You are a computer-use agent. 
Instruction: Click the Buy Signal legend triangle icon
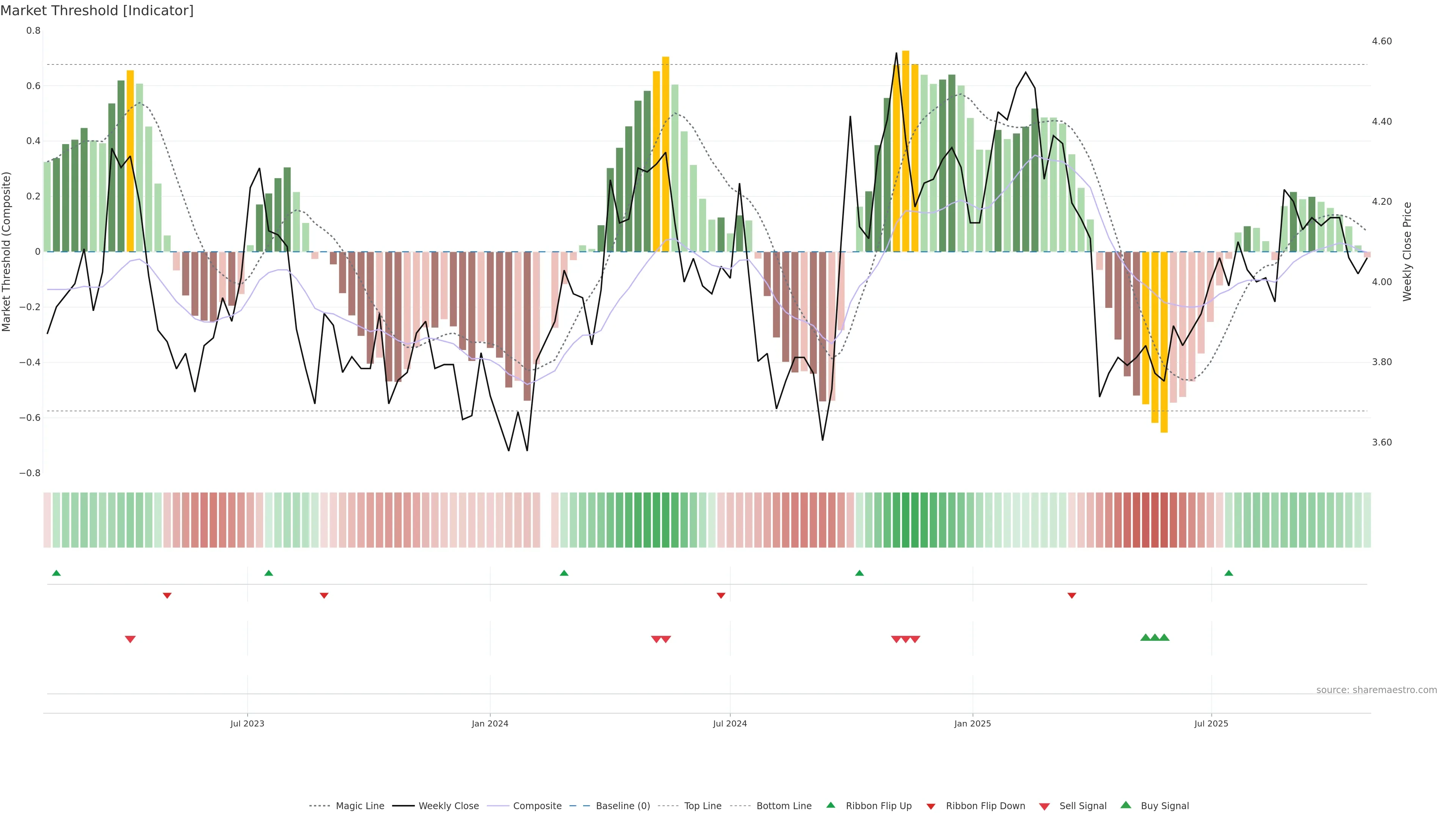[x=1125, y=805]
